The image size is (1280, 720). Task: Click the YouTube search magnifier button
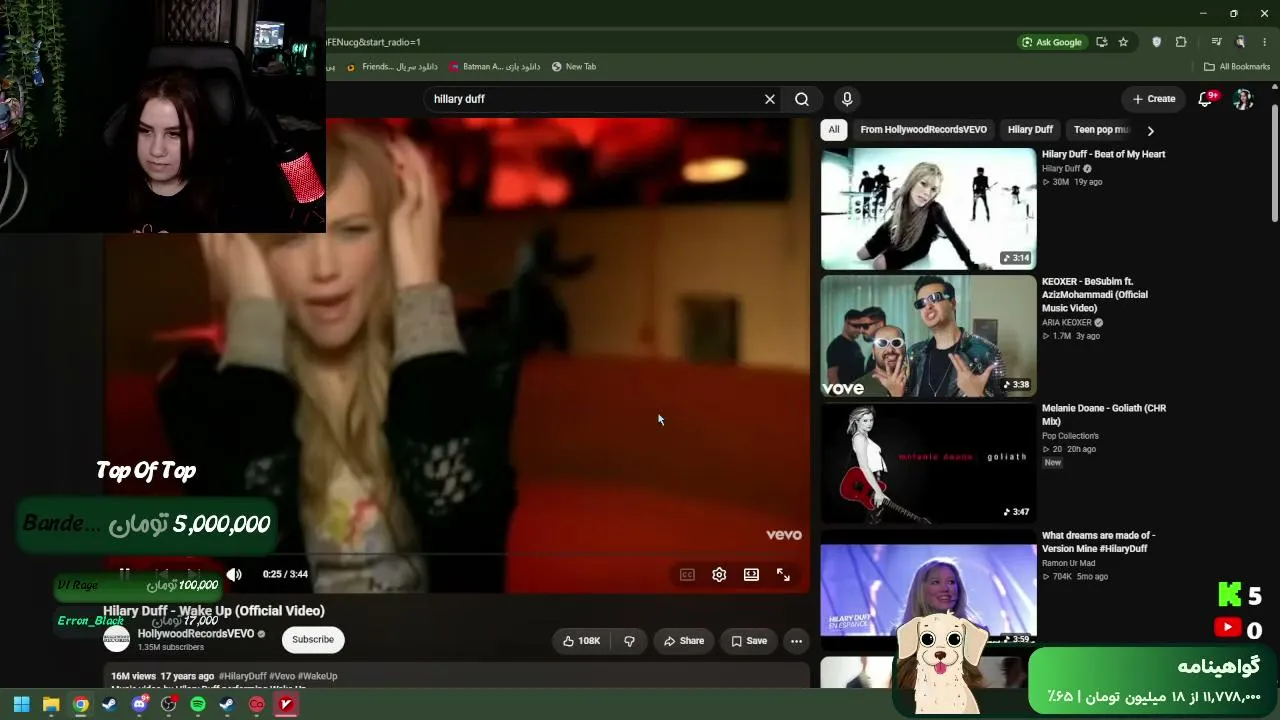click(x=802, y=99)
